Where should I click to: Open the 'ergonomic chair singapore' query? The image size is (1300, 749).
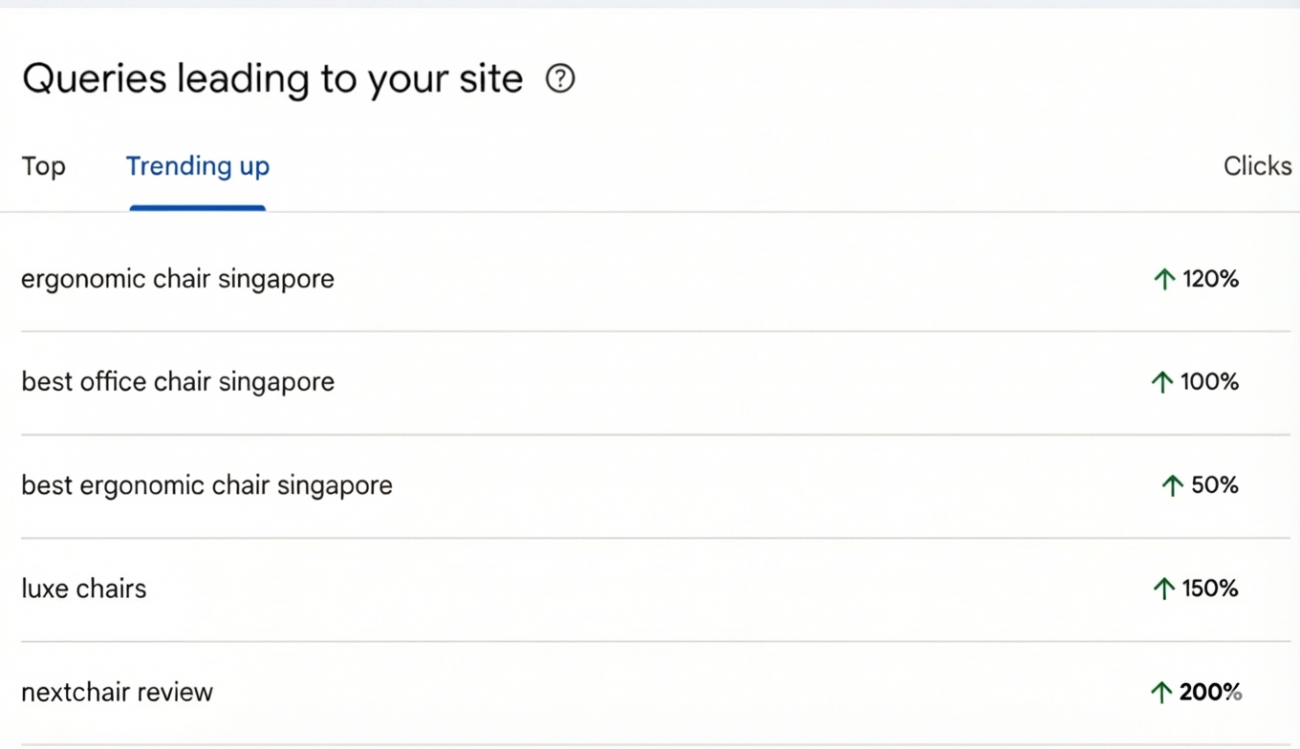coord(177,279)
